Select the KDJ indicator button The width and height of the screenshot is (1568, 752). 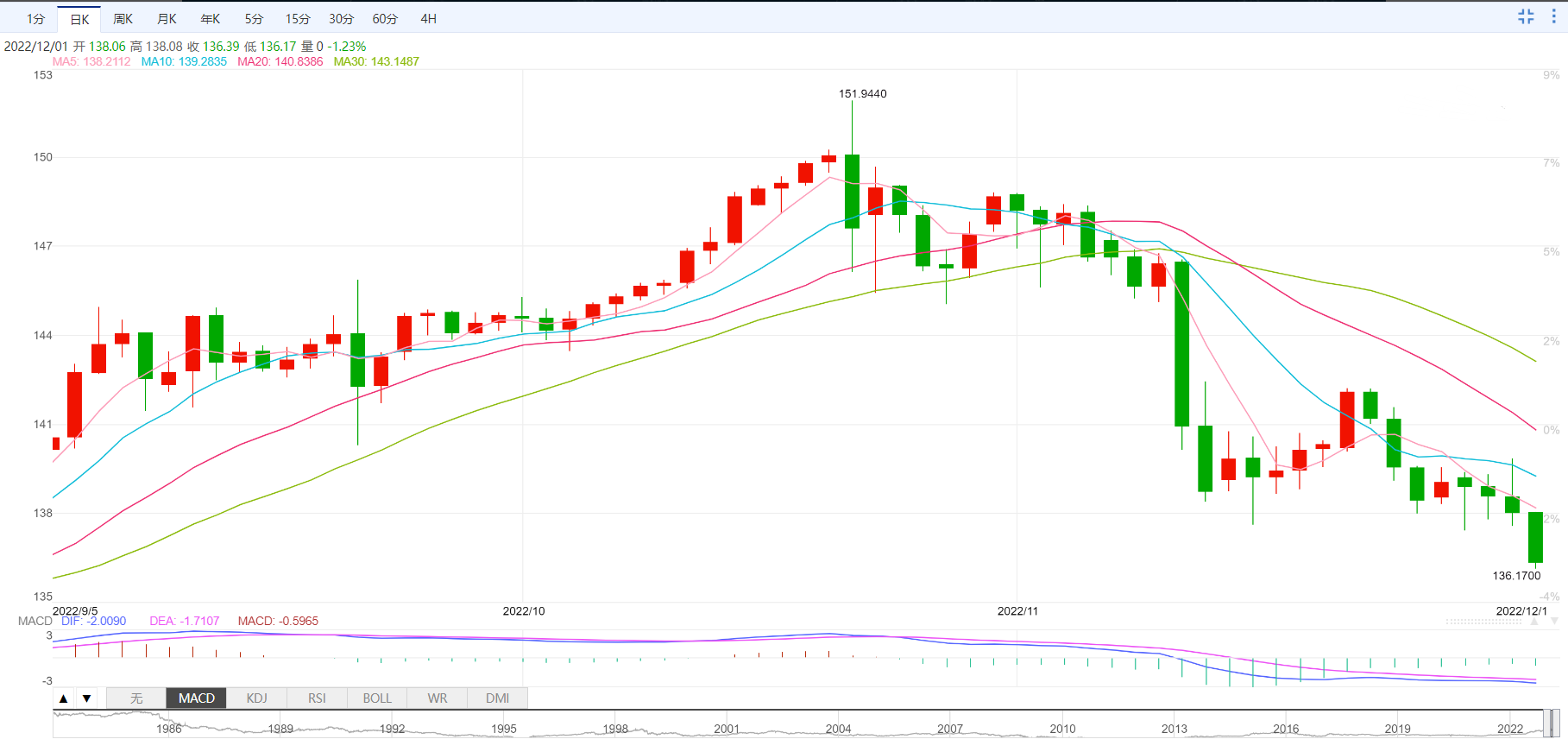click(256, 698)
